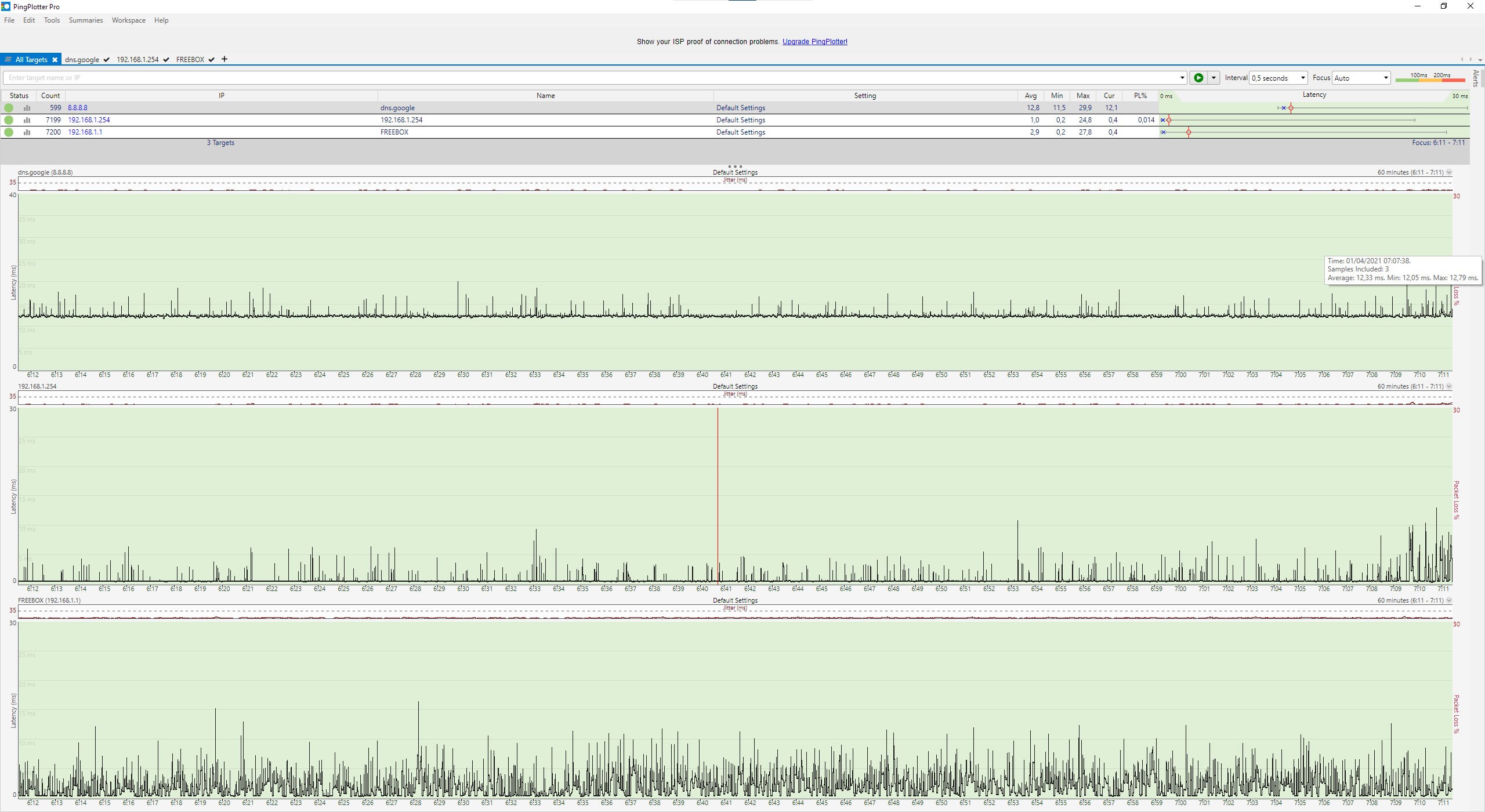
Task: Close the All Targets tab with X
Action: [x=55, y=60]
